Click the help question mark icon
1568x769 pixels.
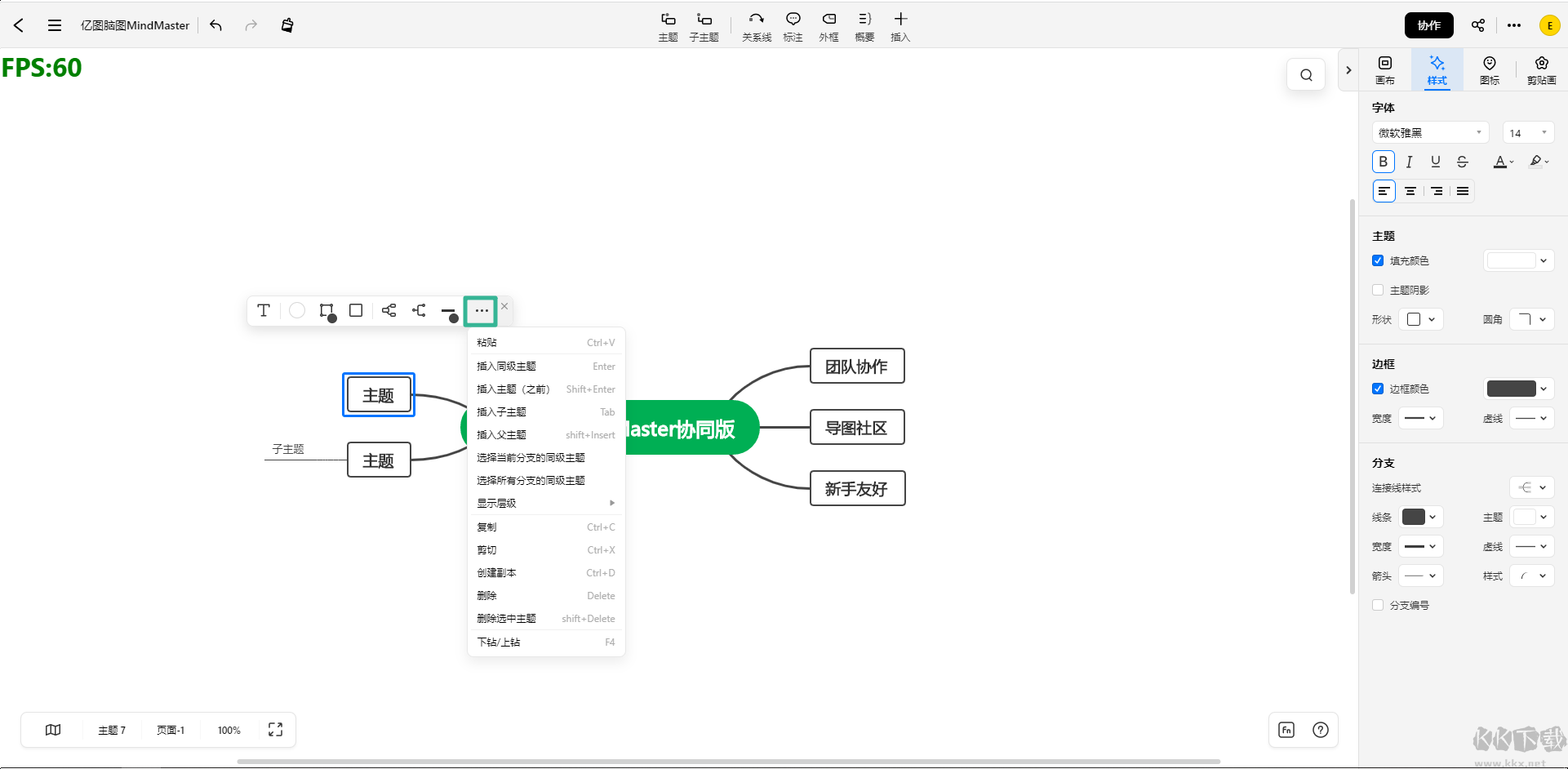point(1320,730)
